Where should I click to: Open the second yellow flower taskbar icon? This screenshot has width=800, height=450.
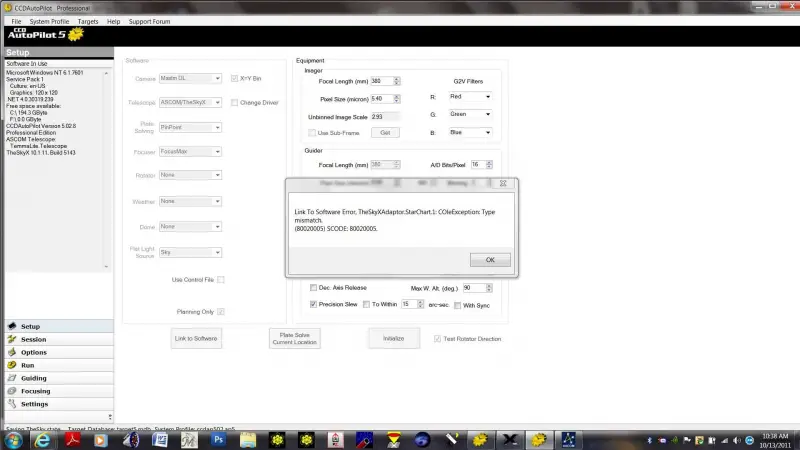tap(306, 440)
